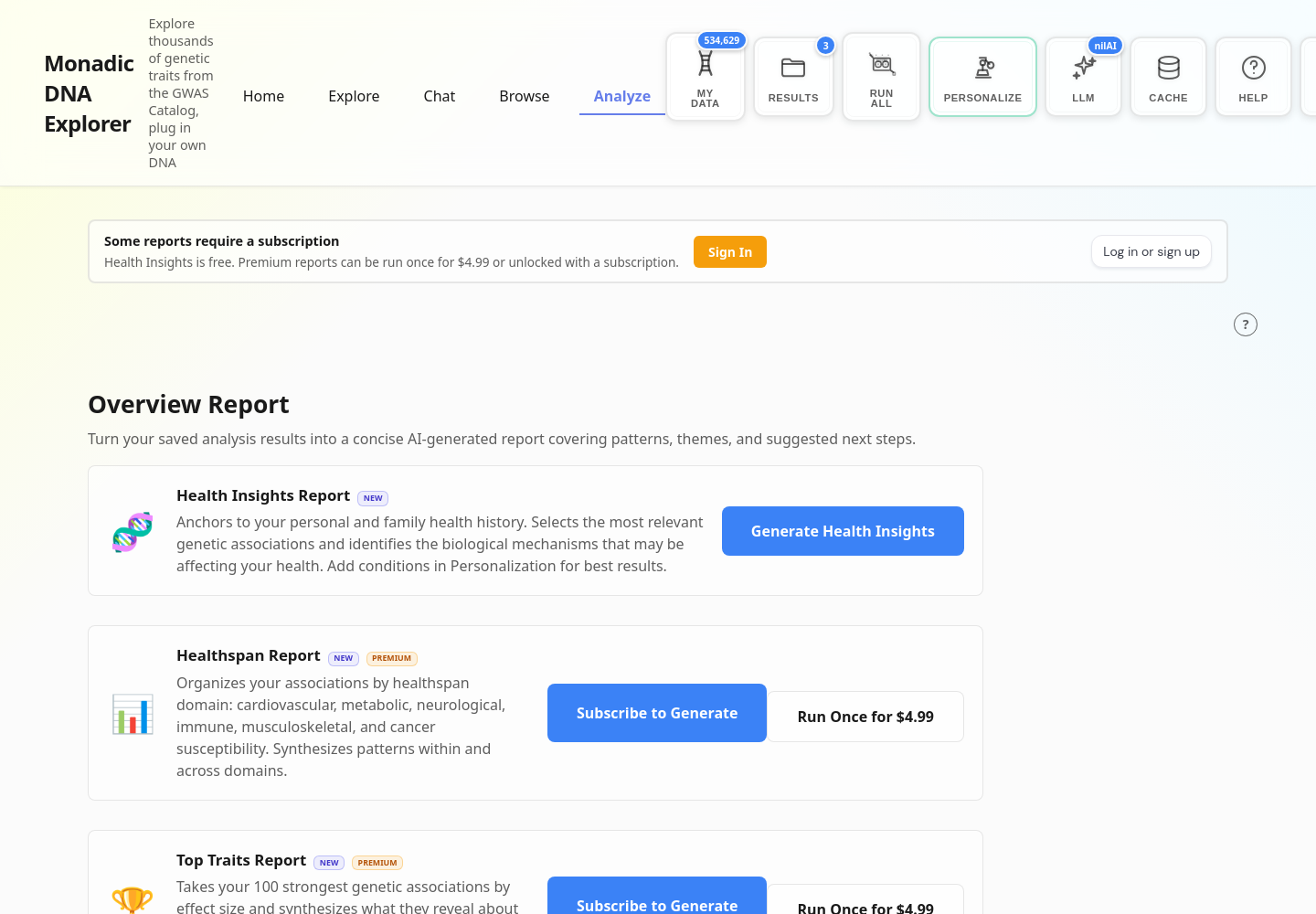Click Overview Report heading
The height and width of the screenshot is (914, 1316).
point(188,404)
